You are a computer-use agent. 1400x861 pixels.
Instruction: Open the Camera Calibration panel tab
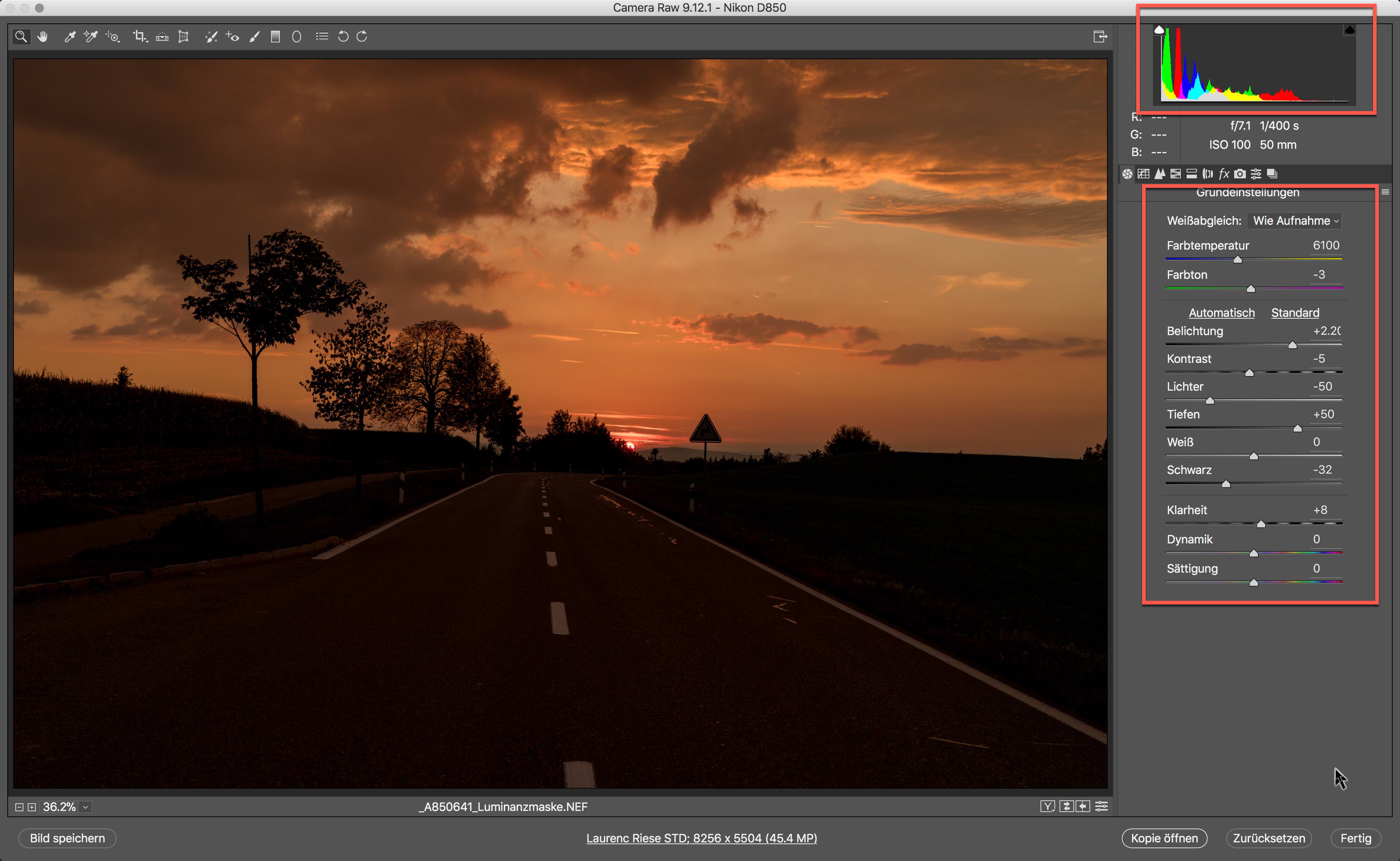pyautogui.click(x=1240, y=174)
